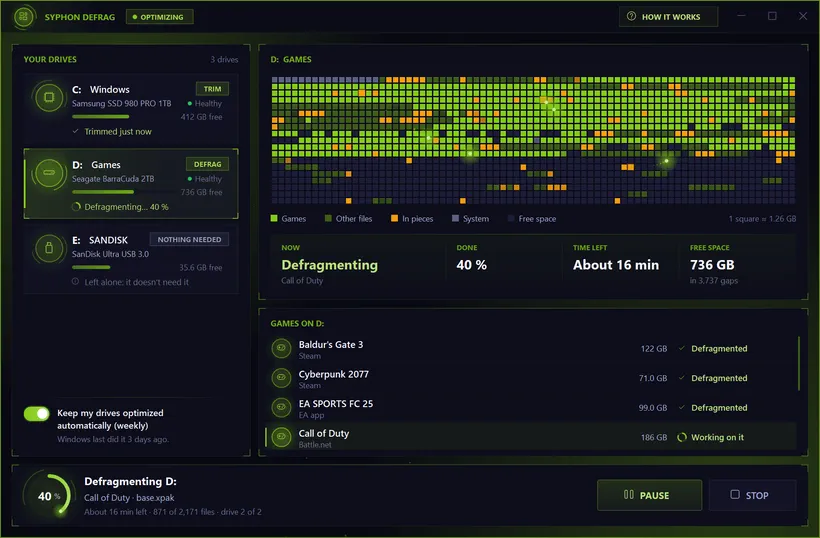Click 'Windows last did it 3 days ago.' text
This screenshot has height=538, width=820.
point(112,439)
